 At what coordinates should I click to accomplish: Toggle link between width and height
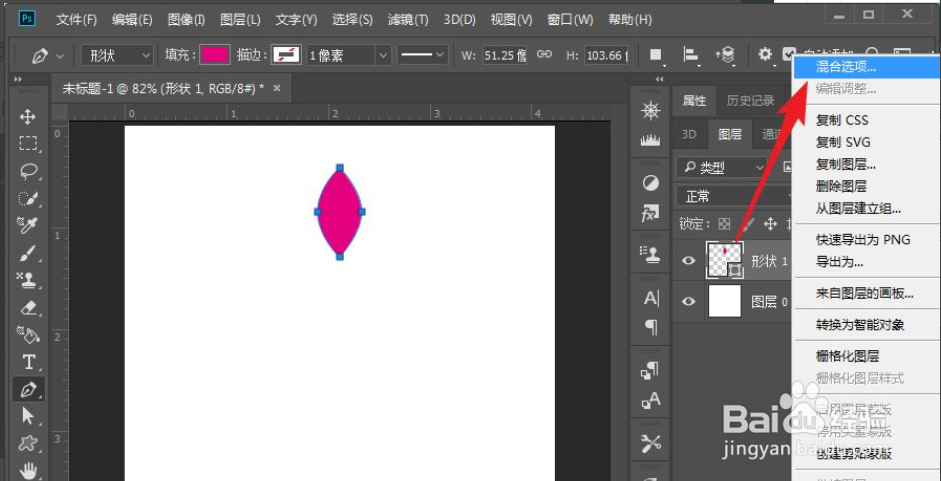544,55
